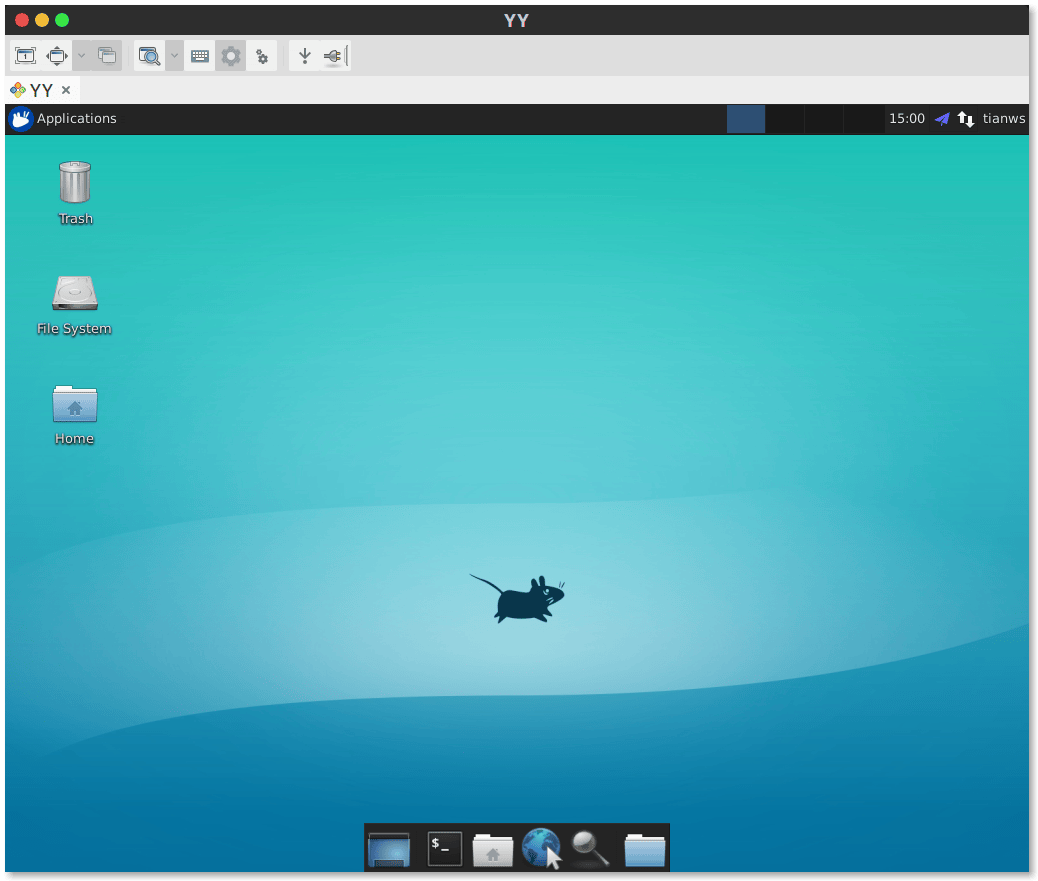The image size is (1038, 881).
Task: Toggle the keyboard icon in the toolbar
Action: 200,56
